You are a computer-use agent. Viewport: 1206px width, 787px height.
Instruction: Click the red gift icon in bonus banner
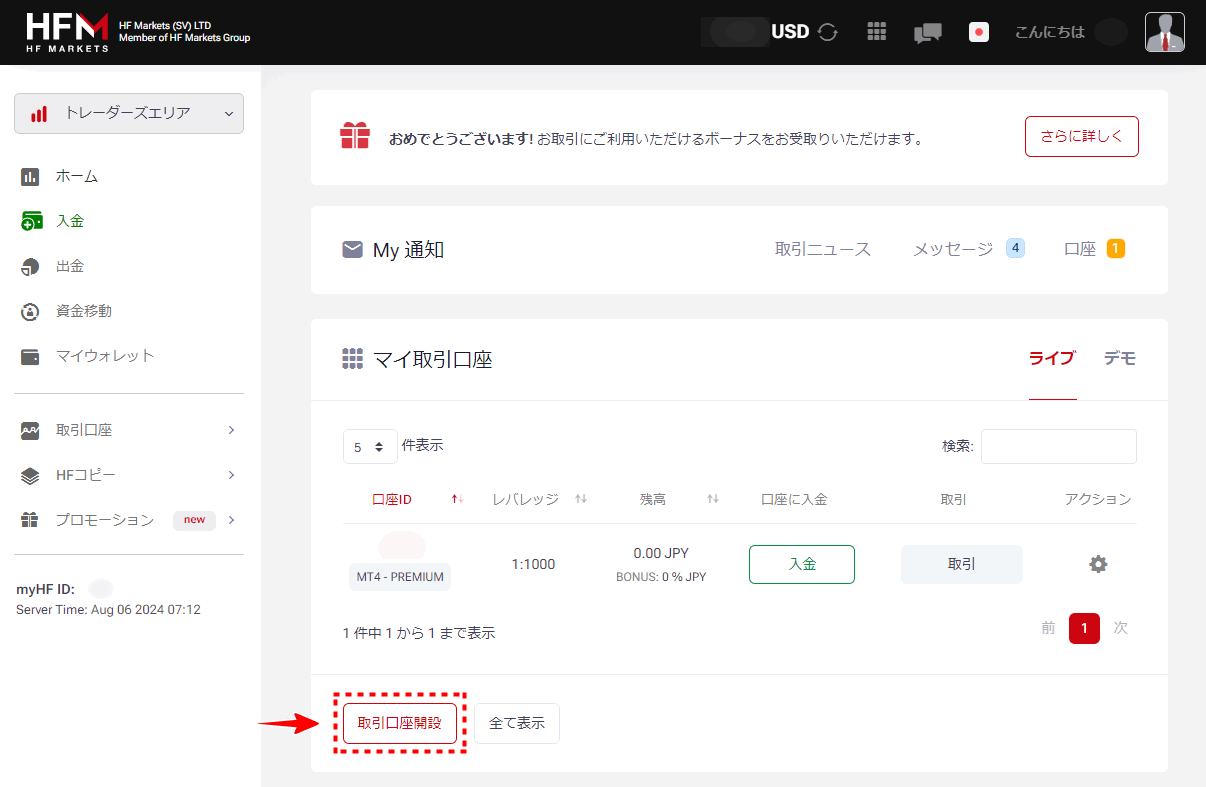(355, 135)
